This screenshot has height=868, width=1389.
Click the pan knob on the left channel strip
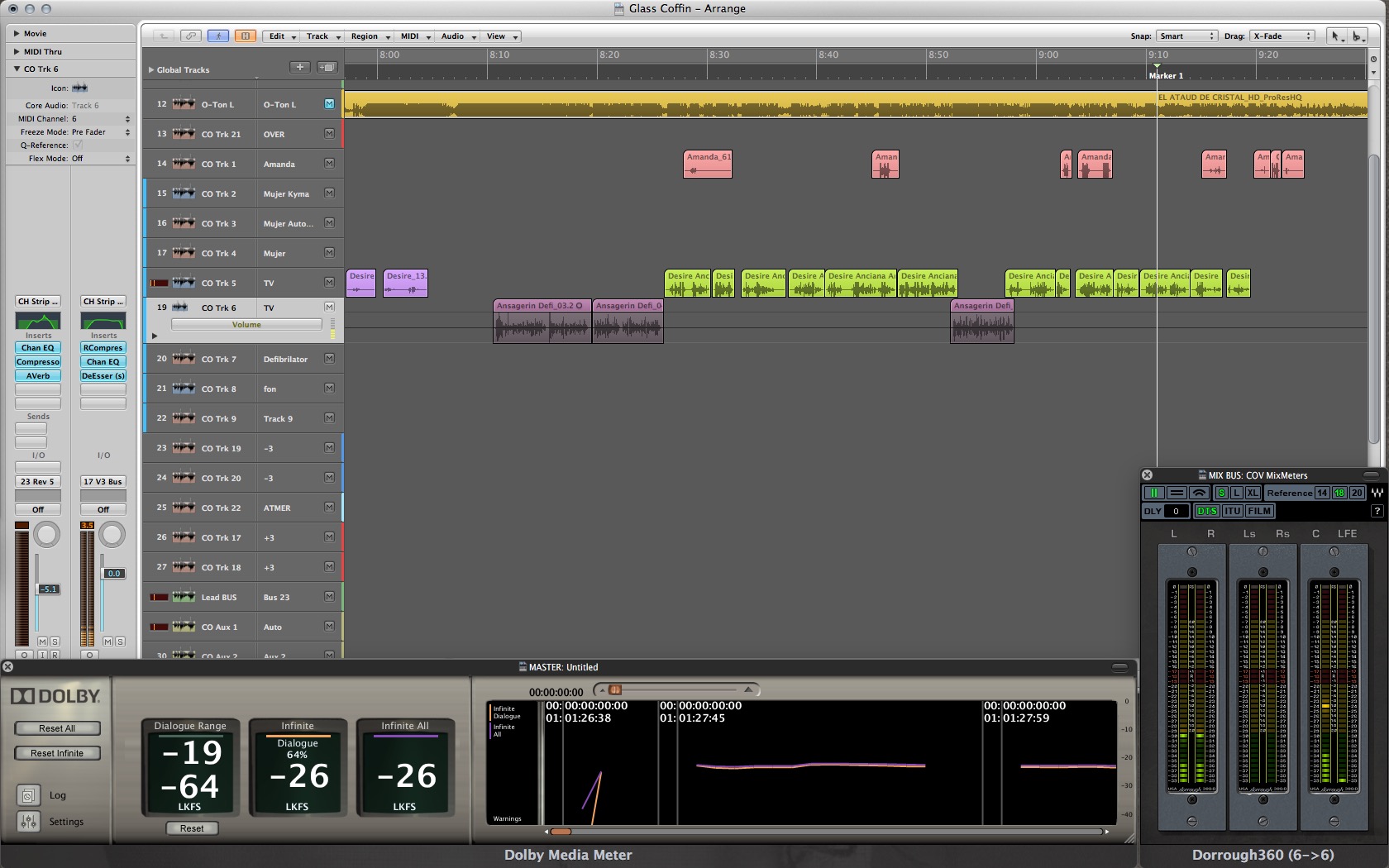[x=46, y=535]
